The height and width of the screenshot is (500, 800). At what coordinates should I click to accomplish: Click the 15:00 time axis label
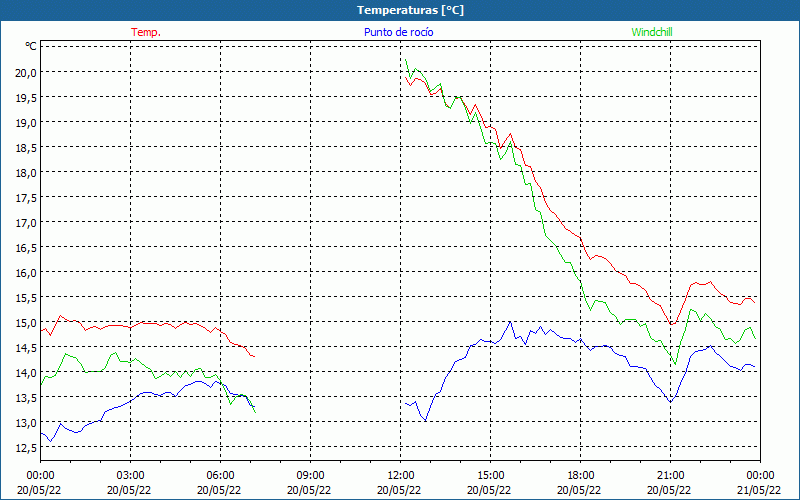click(490, 475)
